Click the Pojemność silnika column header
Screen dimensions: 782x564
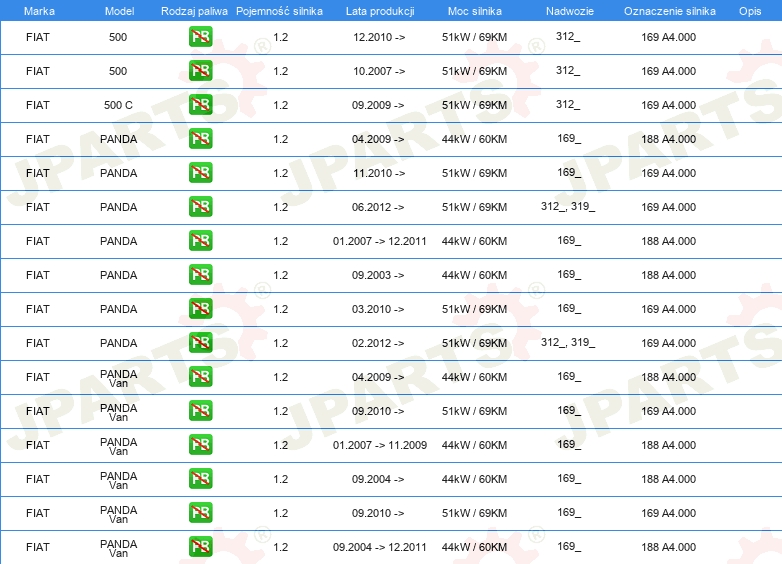point(279,11)
